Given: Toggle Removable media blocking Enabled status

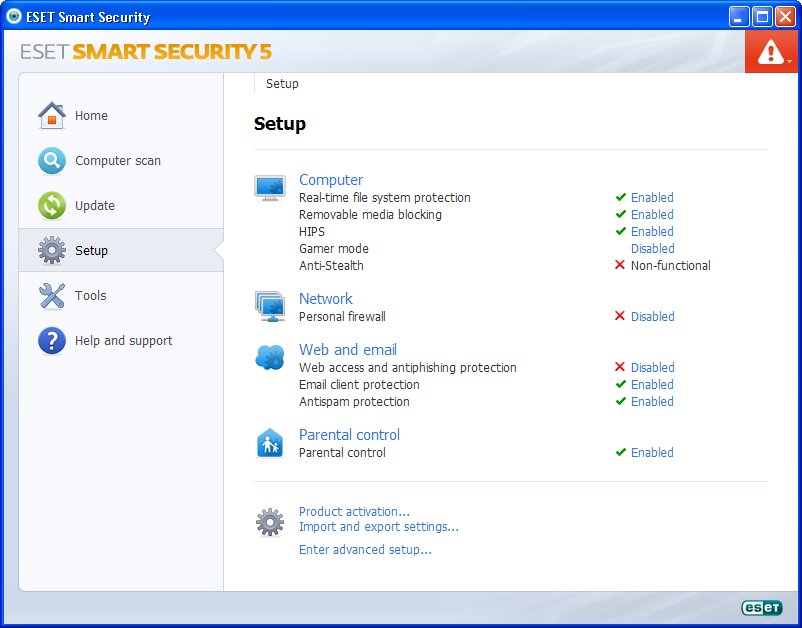Looking at the screenshot, I should point(652,214).
